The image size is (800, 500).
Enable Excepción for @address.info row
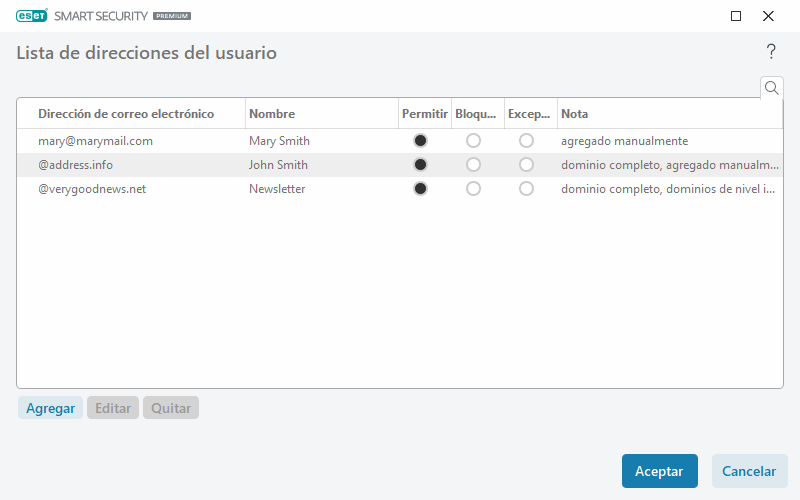pyautogui.click(x=526, y=165)
